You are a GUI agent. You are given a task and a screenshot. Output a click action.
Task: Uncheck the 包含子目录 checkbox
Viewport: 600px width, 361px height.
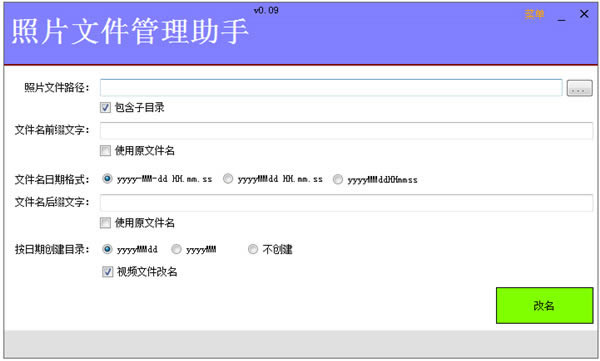pos(105,108)
